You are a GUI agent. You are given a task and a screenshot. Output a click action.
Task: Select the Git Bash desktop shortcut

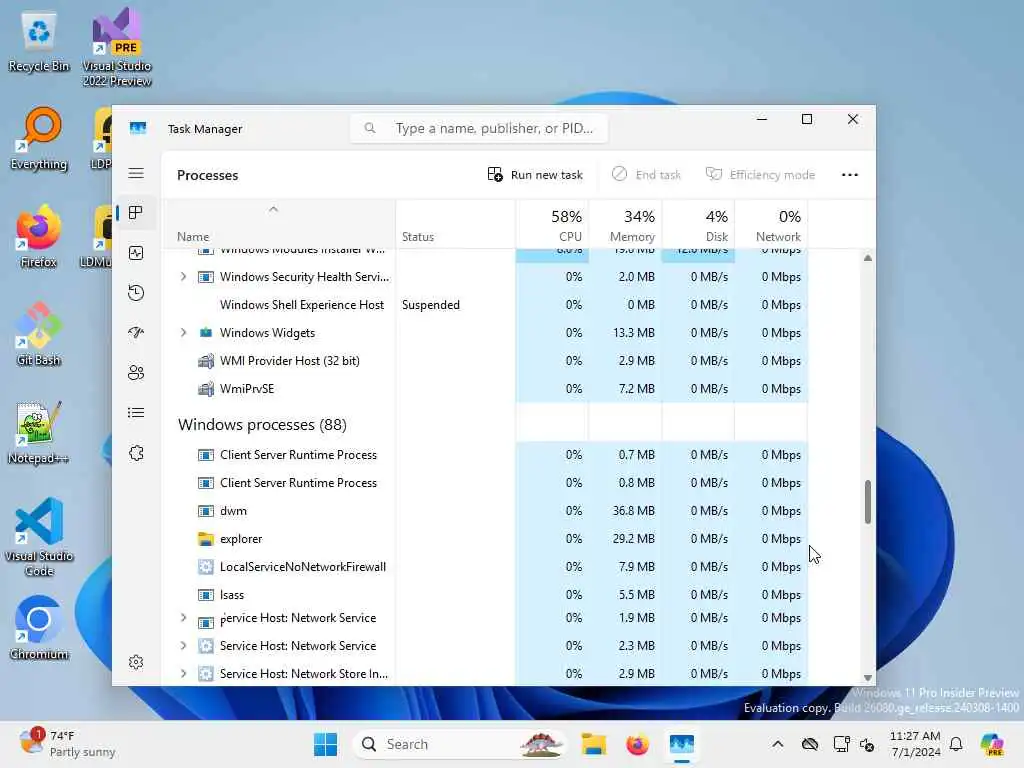(x=39, y=334)
